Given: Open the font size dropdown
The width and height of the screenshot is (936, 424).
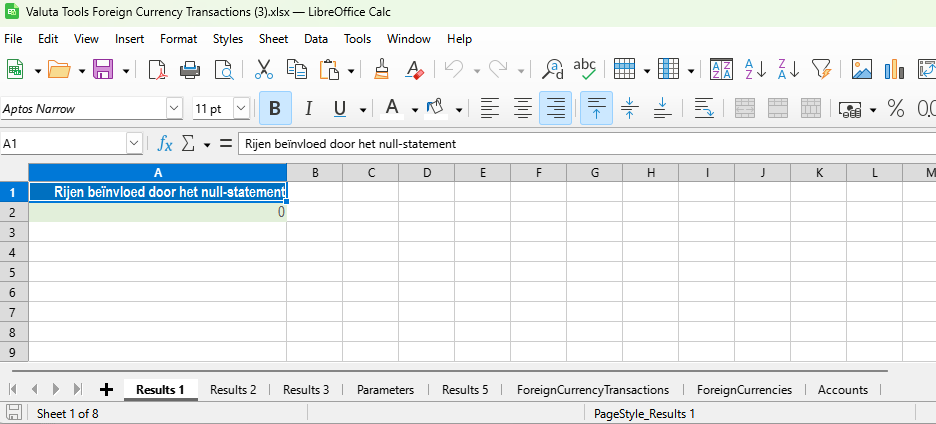Looking at the screenshot, I should point(241,108).
